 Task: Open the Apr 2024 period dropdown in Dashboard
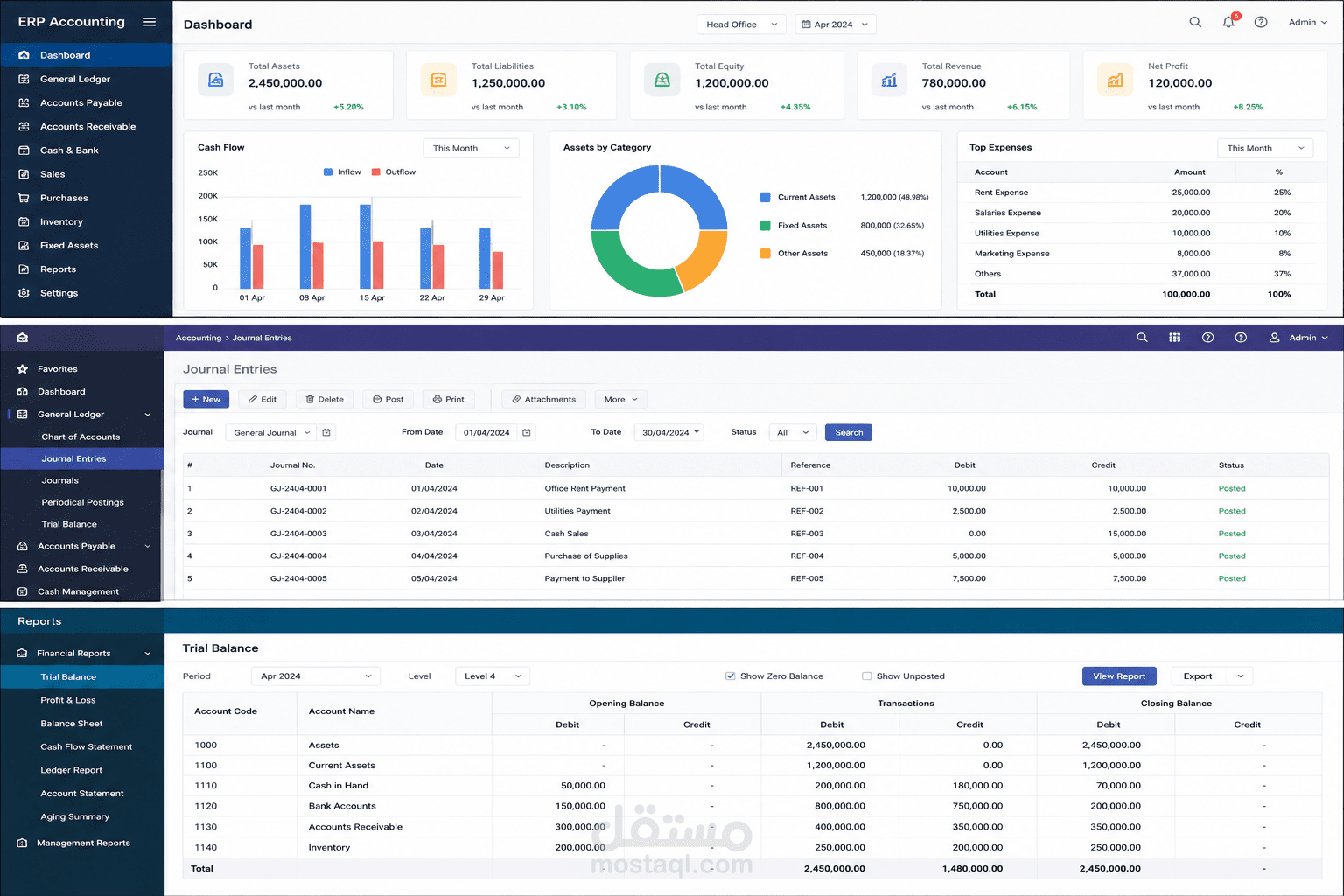click(835, 24)
